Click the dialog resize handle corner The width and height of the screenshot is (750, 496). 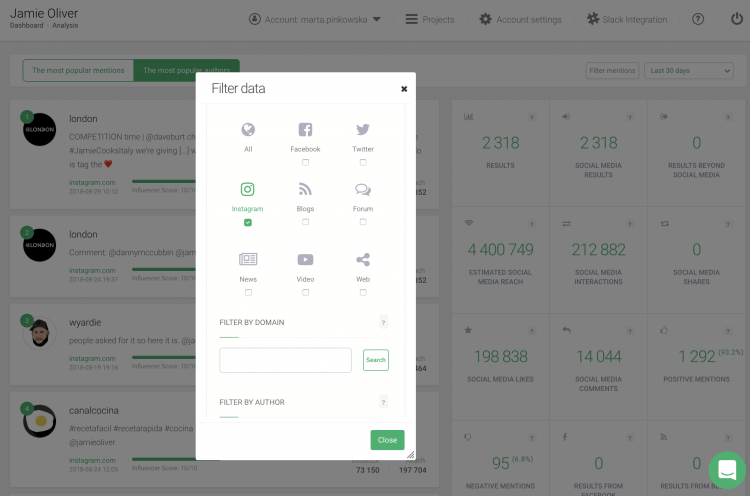[x=410, y=455]
